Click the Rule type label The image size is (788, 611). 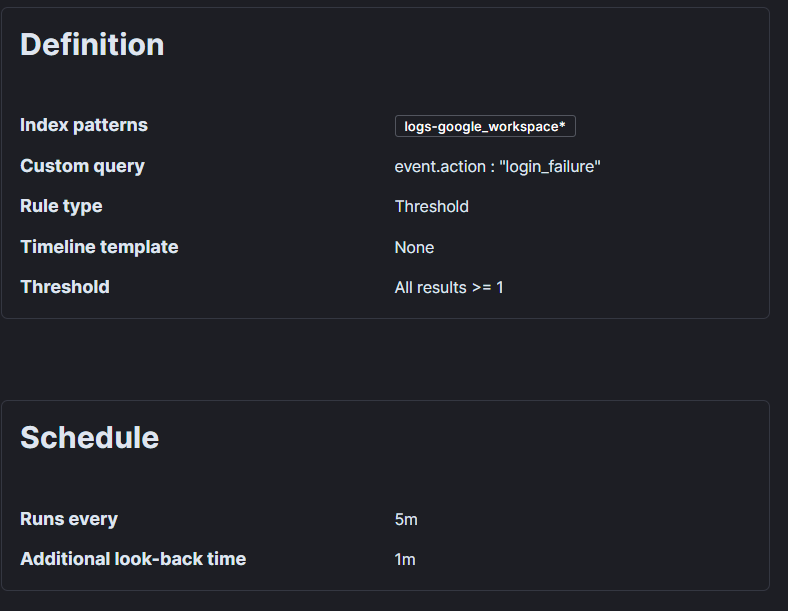[x=61, y=206]
